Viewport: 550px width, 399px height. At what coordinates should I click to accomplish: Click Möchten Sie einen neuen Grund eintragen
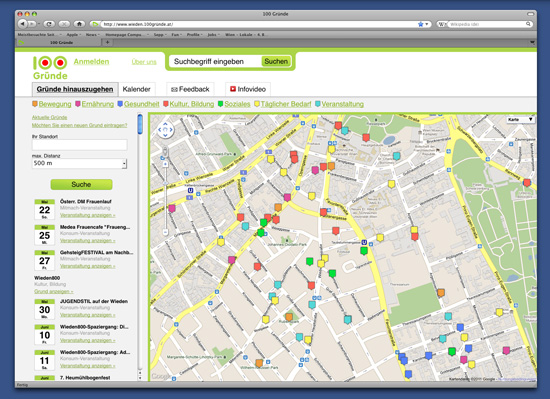pos(80,125)
